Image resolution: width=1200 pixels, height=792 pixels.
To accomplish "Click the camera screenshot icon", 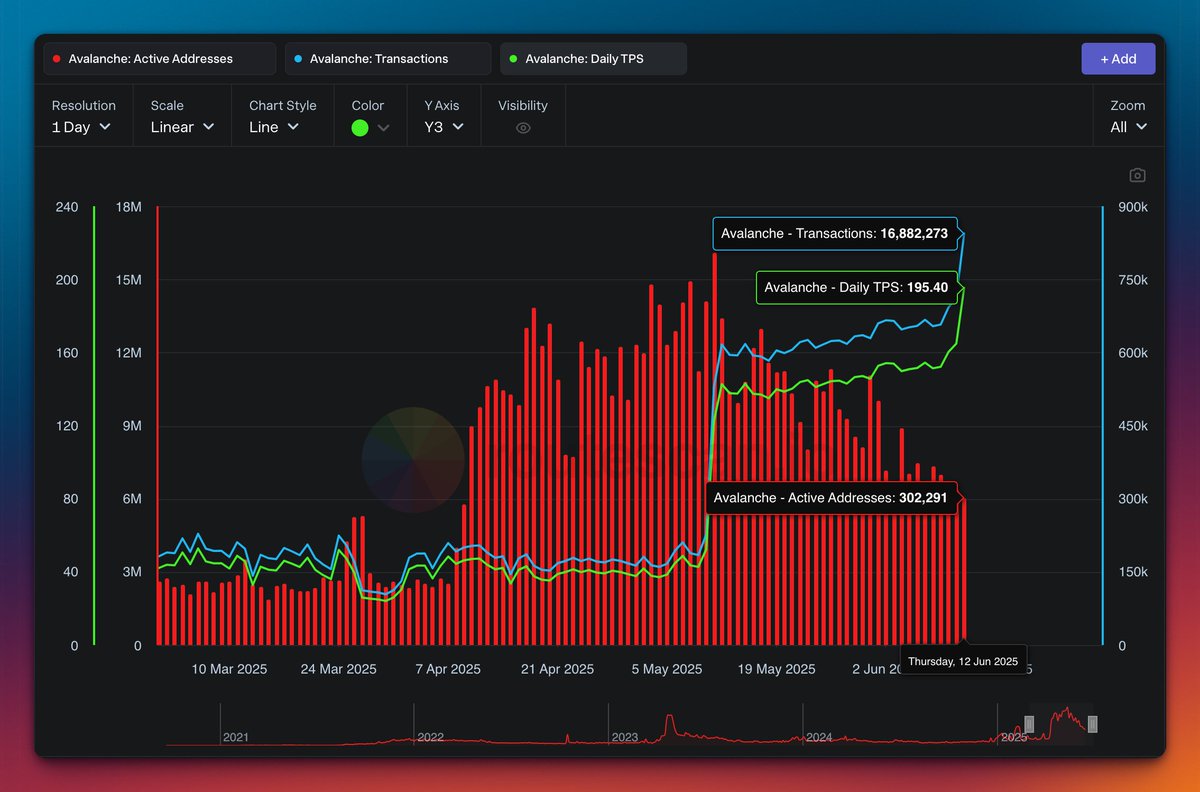I will (x=1137, y=175).
